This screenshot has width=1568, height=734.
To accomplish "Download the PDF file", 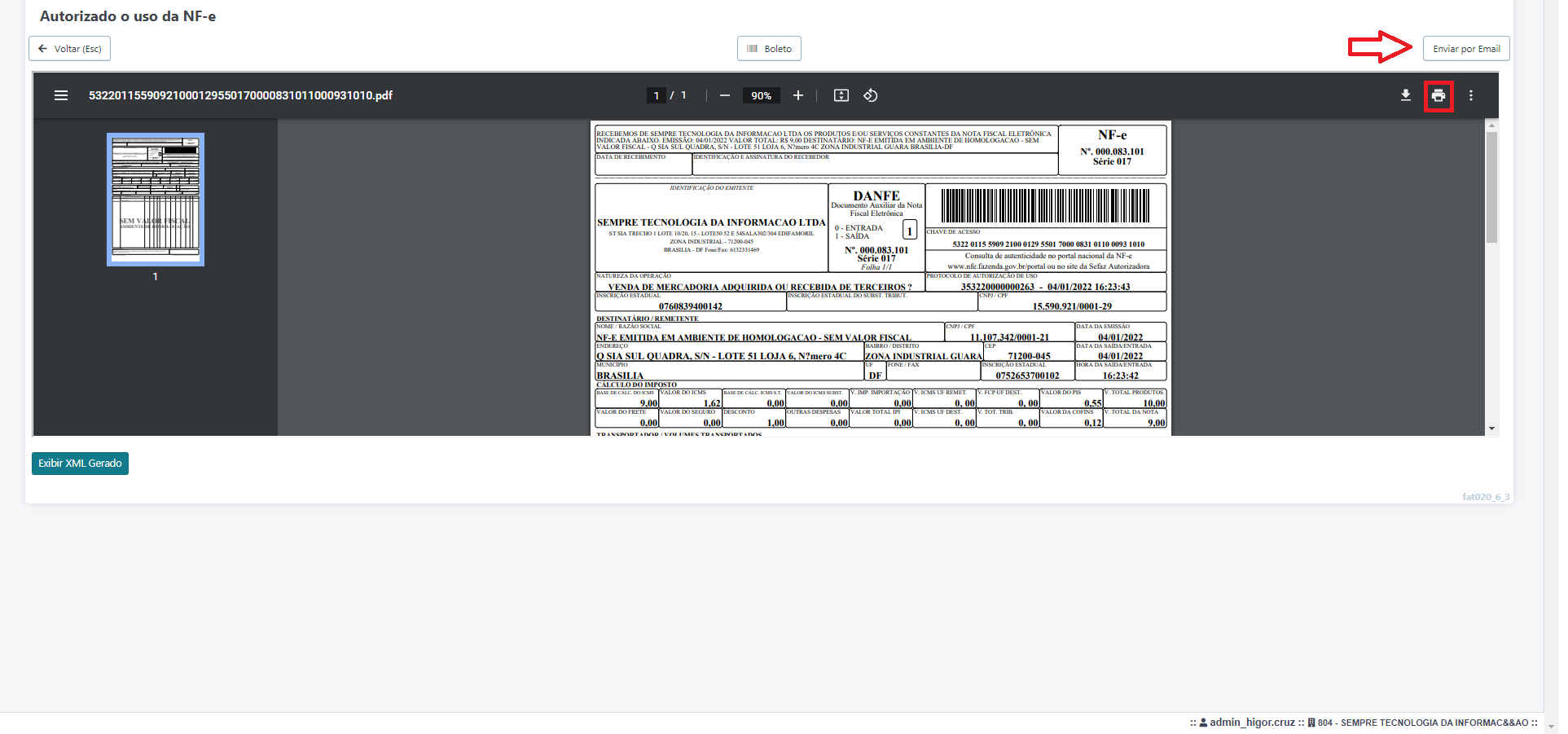I will pyautogui.click(x=1405, y=95).
